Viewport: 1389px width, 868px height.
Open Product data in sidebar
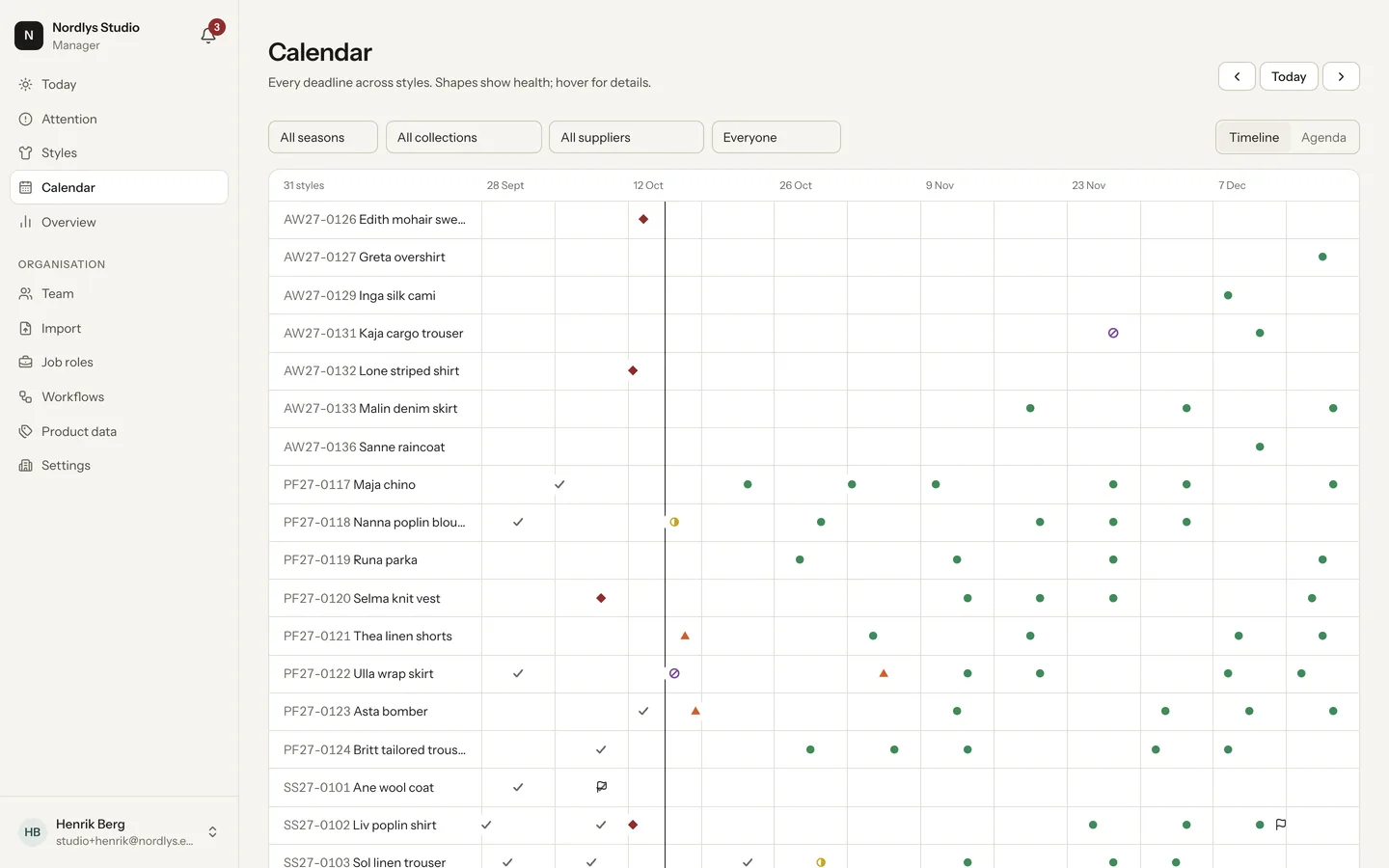point(120,431)
